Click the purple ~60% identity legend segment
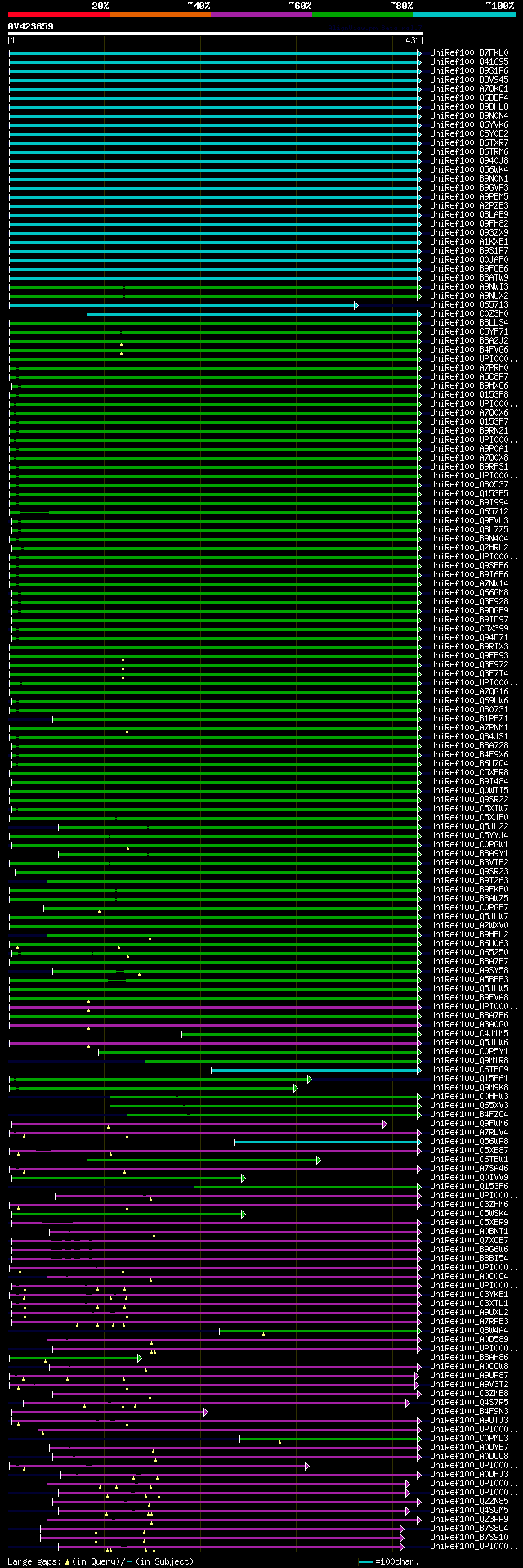The width and height of the screenshot is (523, 1568). [261, 15]
